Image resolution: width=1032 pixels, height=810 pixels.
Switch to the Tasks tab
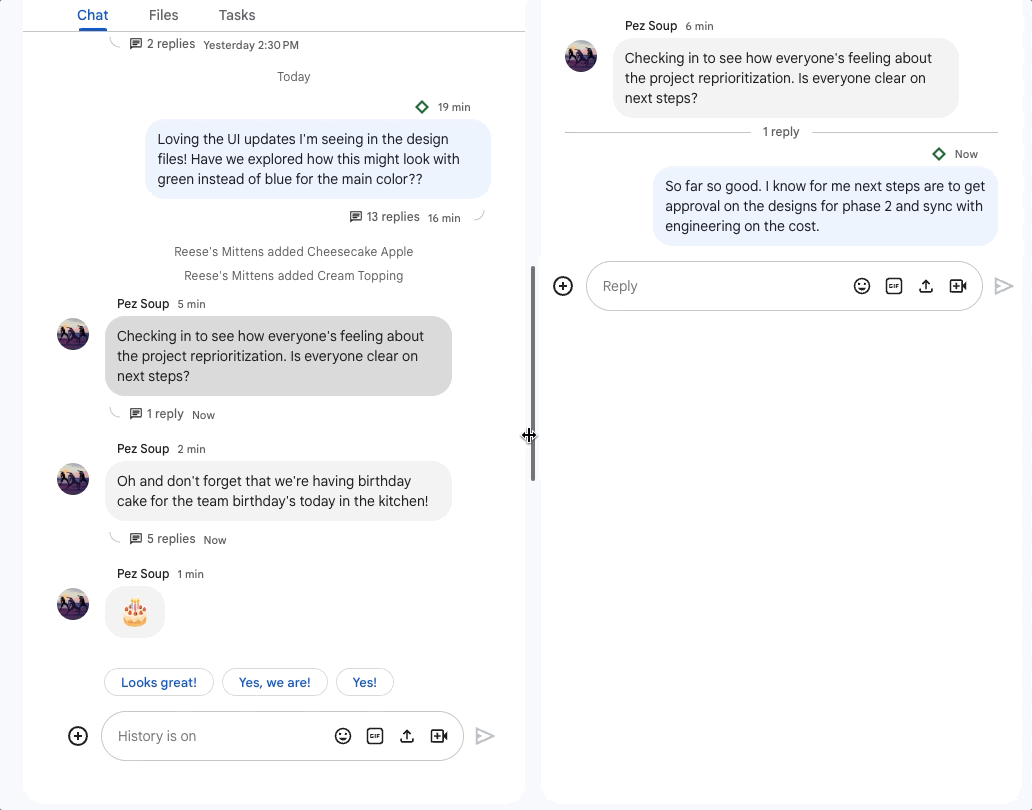pos(237,15)
